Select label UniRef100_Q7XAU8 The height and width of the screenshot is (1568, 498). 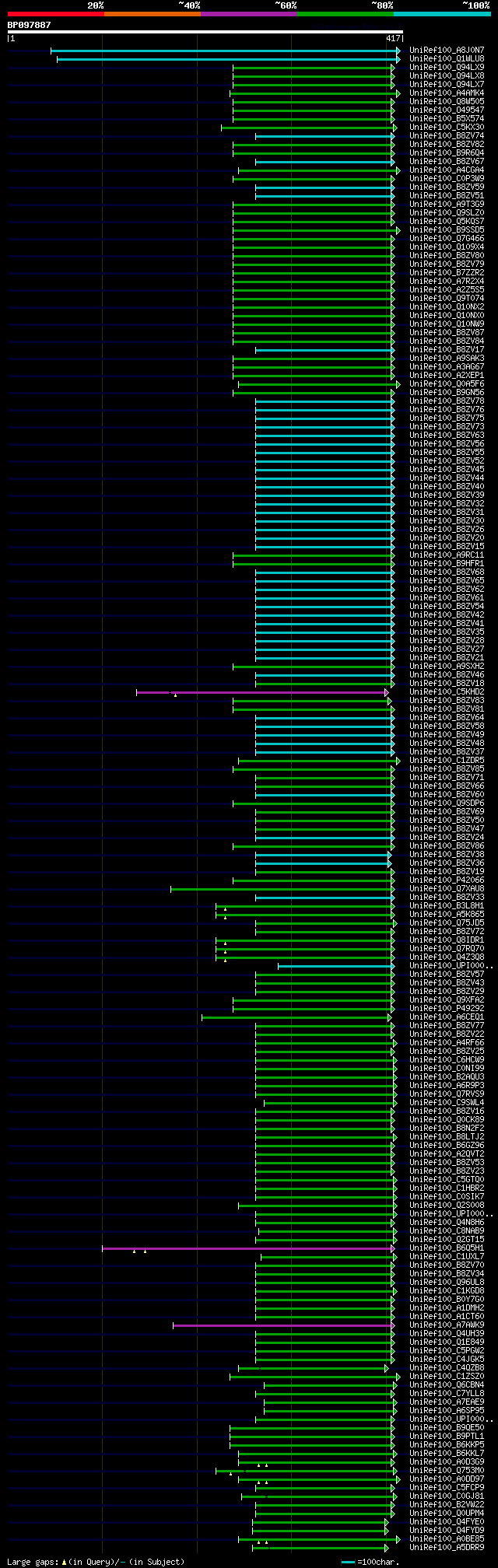(447, 888)
